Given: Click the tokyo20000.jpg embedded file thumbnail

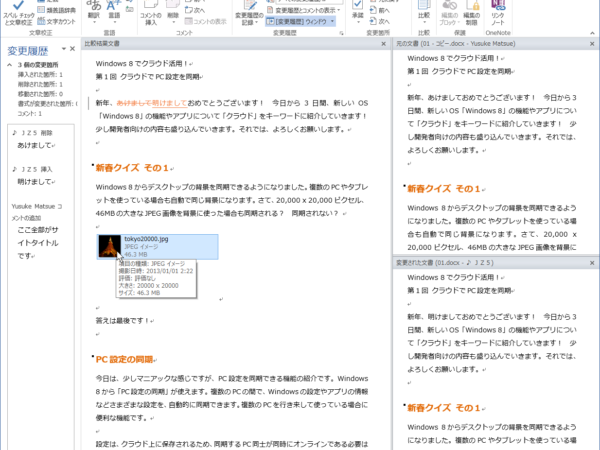Looking at the screenshot, I should click(x=109, y=246).
